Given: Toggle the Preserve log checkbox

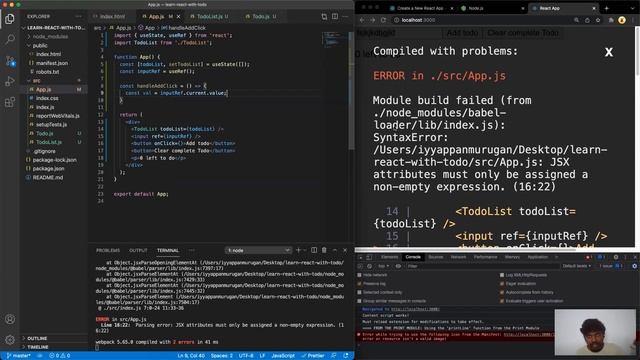Looking at the screenshot, I should click(x=360, y=284).
